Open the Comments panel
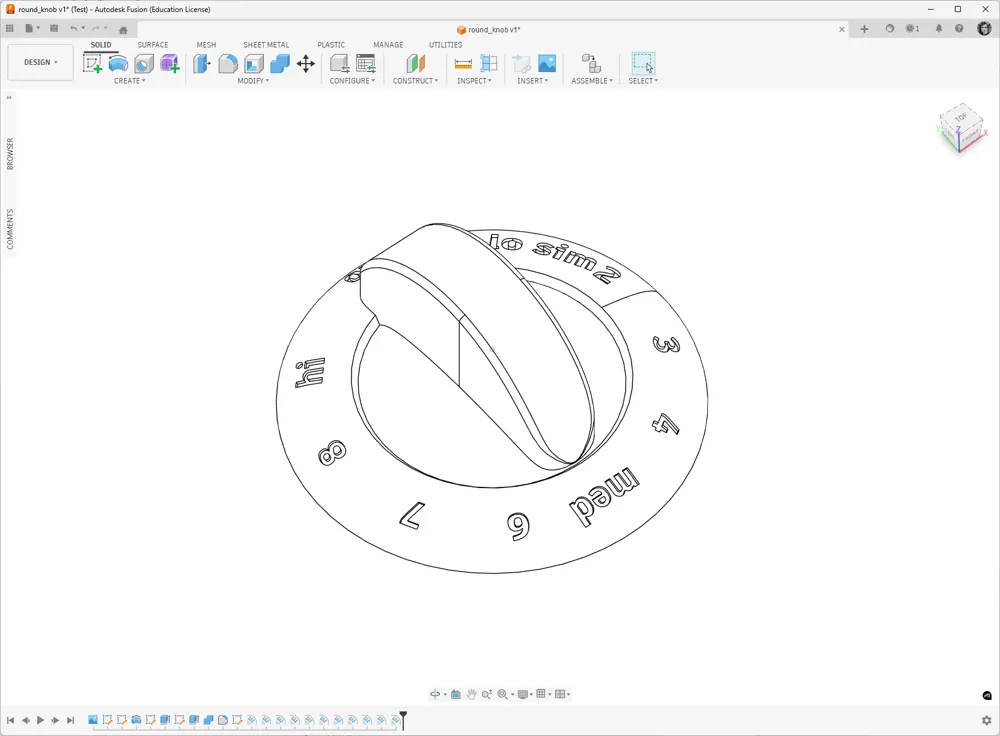The width and height of the screenshot is (1000, 736). tap(10, 229)
